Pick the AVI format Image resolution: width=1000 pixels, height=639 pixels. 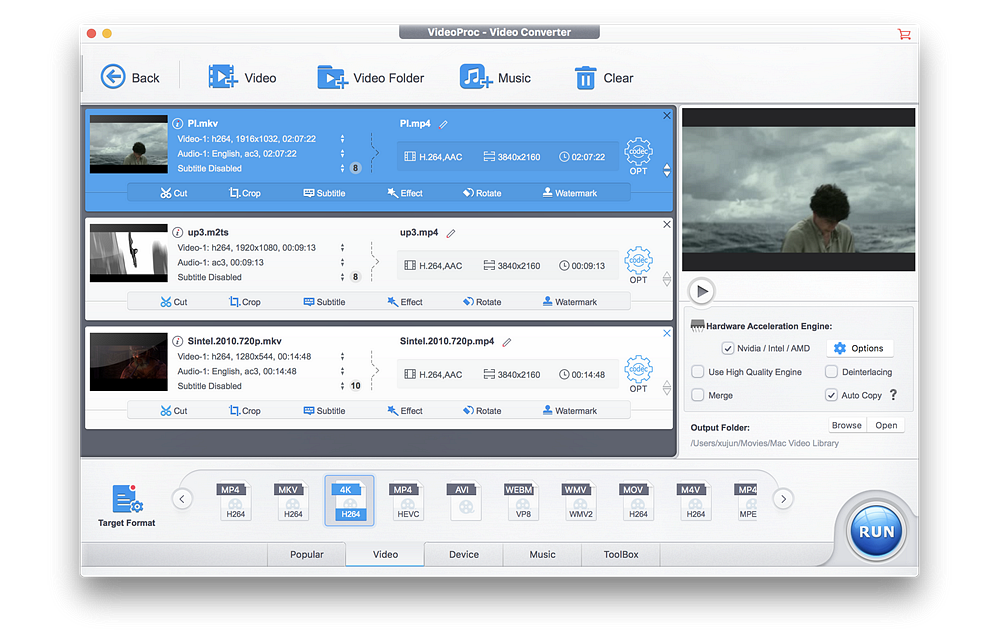pos(464,501)
